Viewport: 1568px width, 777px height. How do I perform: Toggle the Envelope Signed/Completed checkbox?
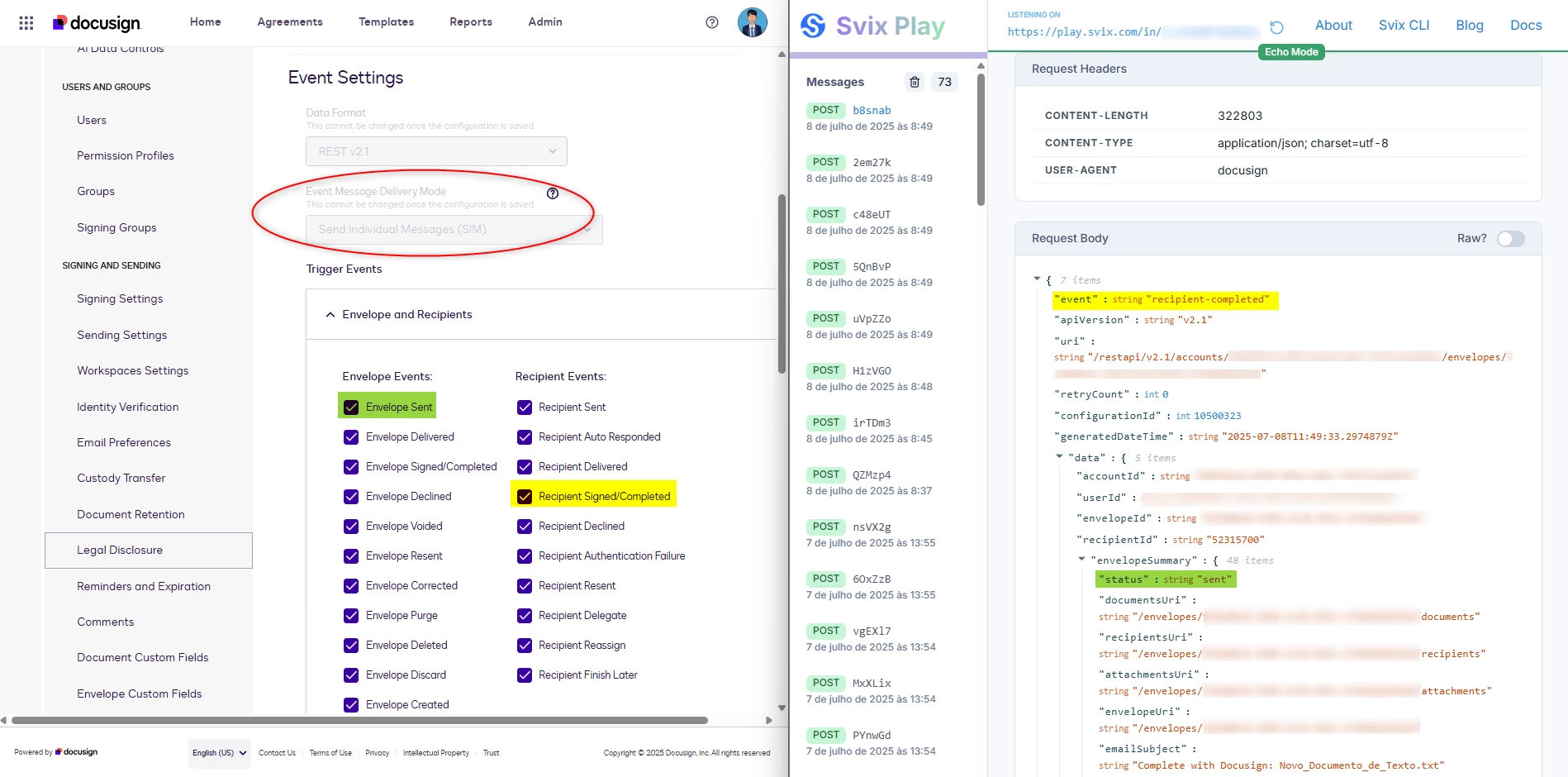click(351, 467)
